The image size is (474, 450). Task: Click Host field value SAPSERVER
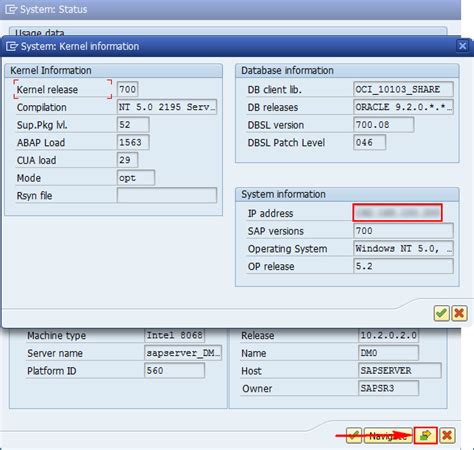pos(400,370)
